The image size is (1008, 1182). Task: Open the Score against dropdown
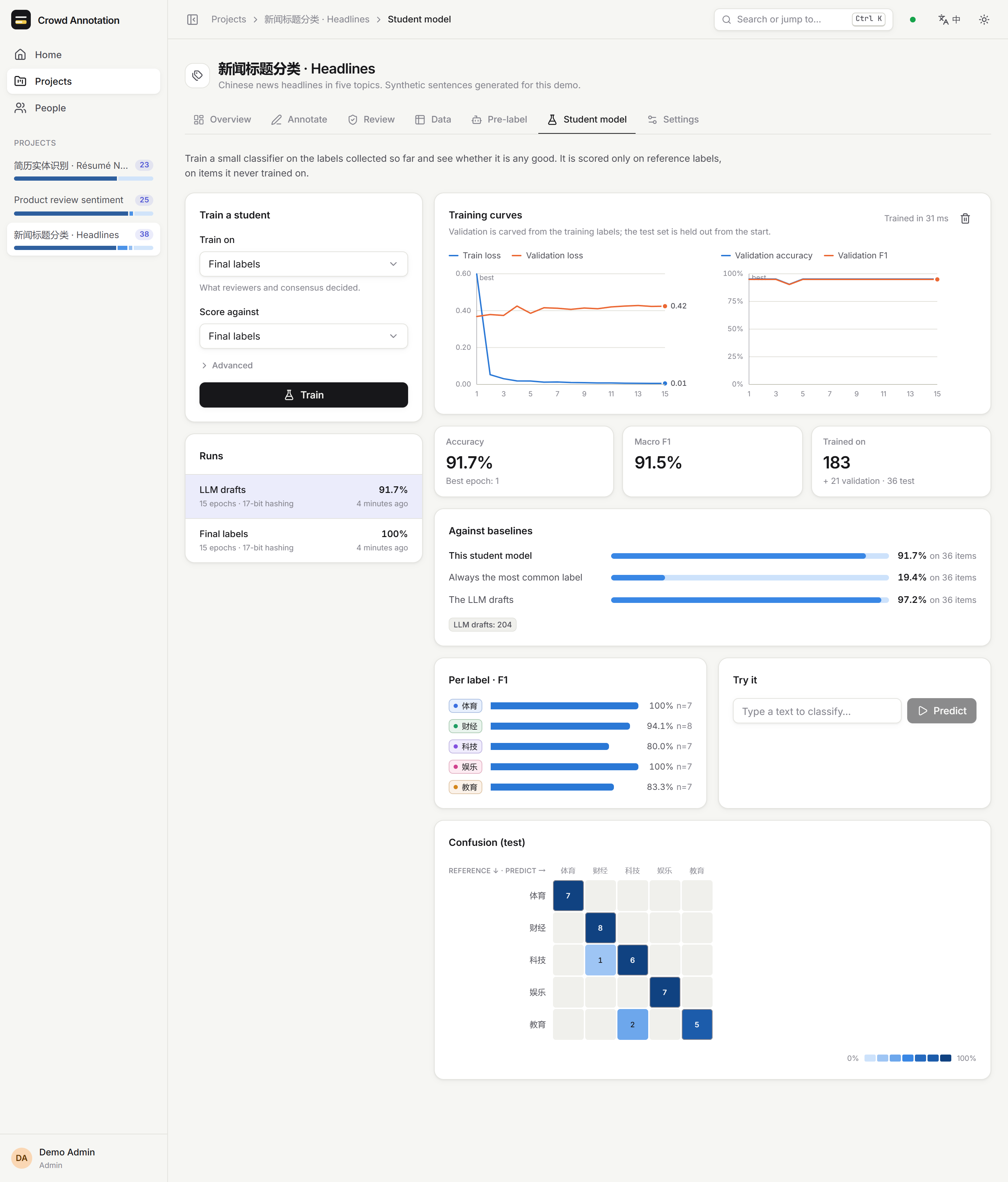pos(303,336)
